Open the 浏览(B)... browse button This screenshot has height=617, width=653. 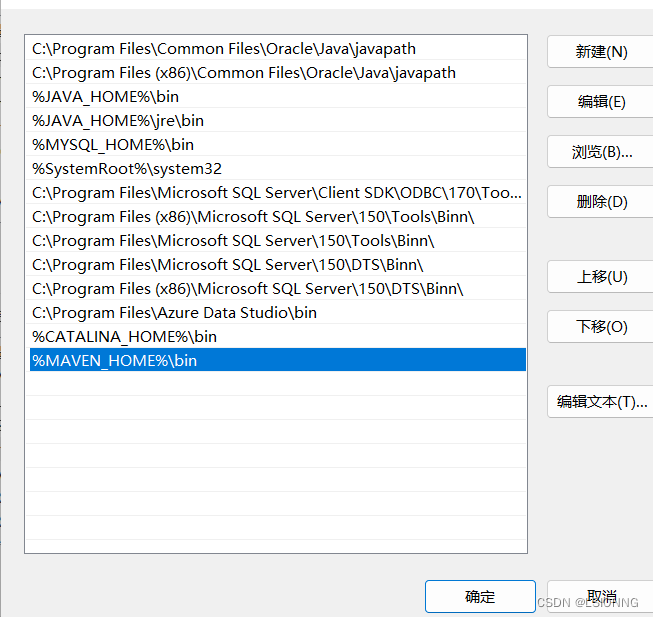click(x=600, y=152)
